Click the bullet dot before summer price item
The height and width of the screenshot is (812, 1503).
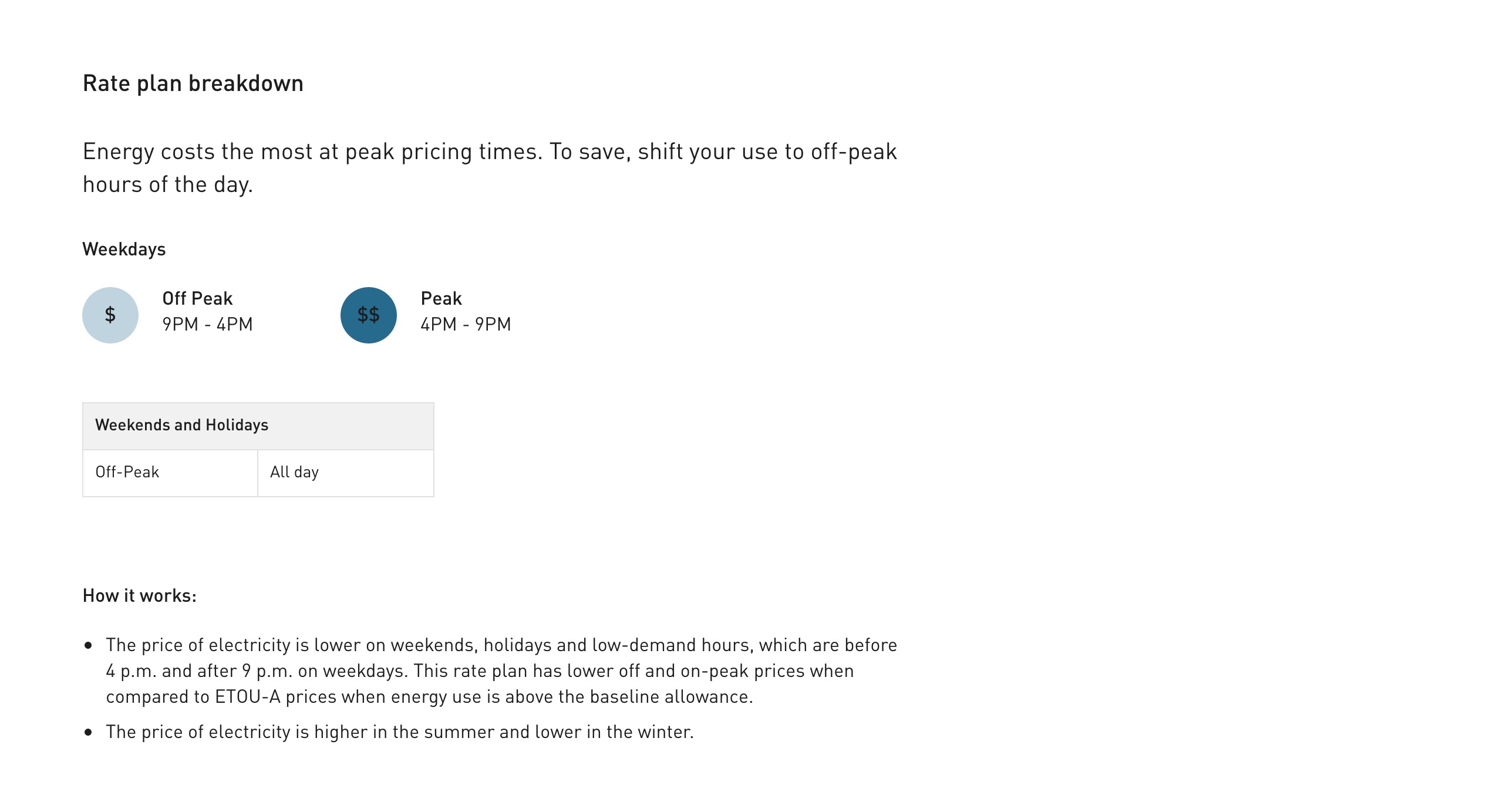(89, 732)
